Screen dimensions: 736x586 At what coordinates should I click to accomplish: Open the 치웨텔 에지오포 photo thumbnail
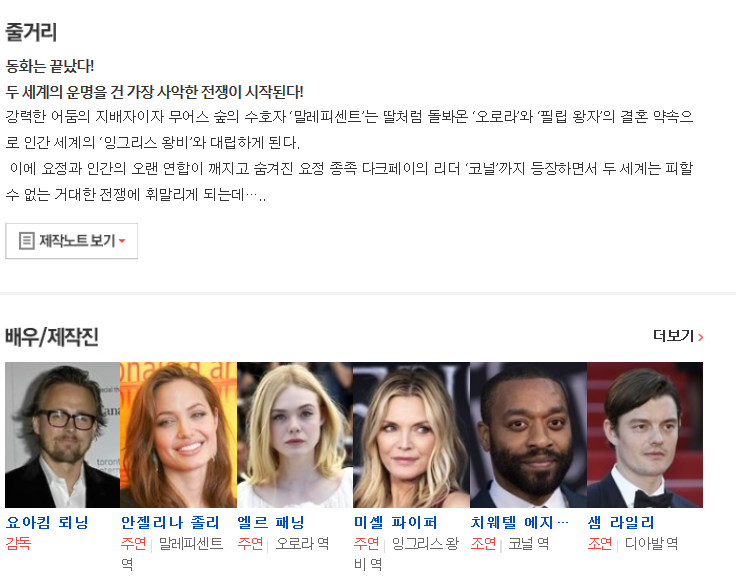528,435
